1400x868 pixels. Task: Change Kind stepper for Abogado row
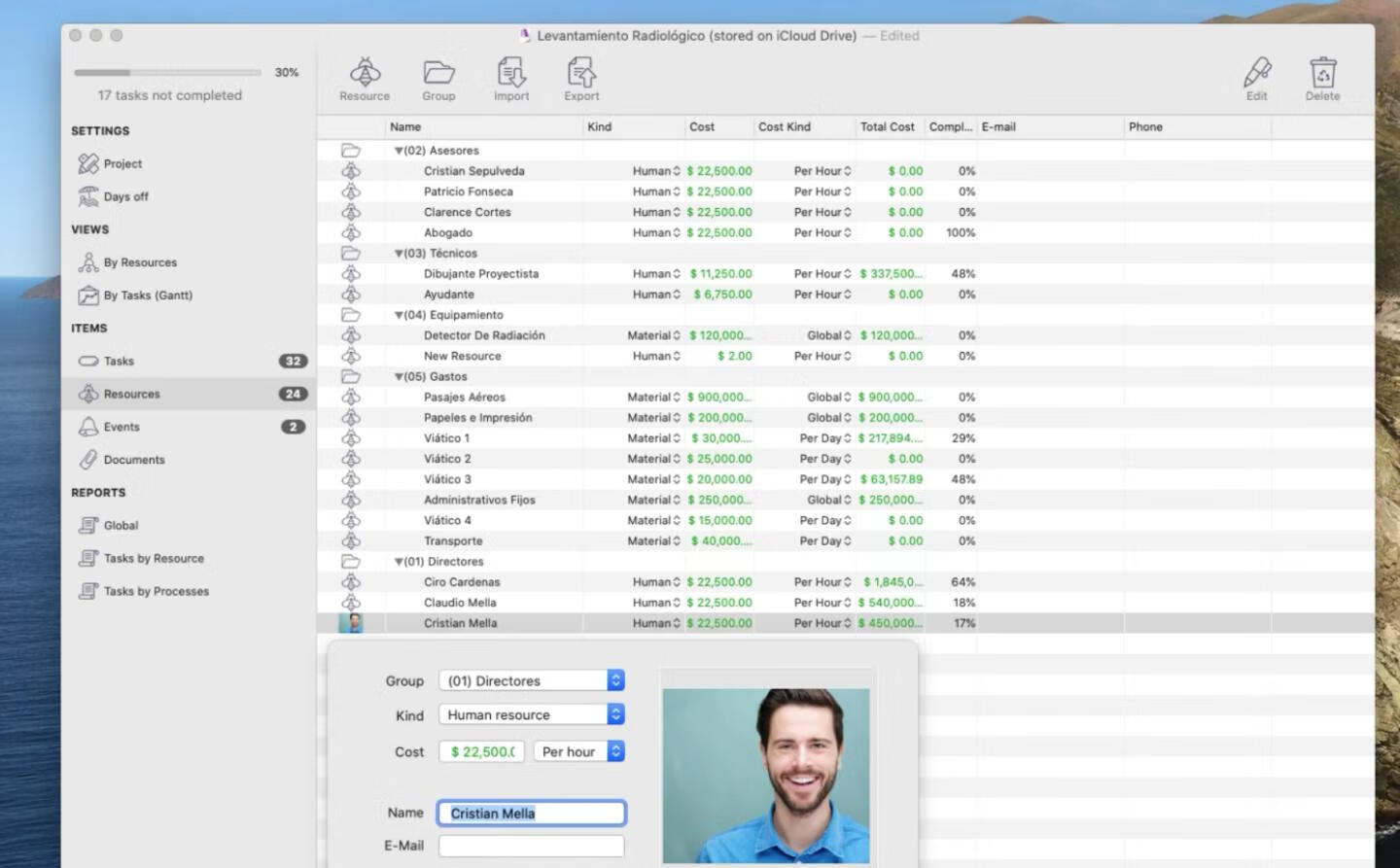pos(677,233)
